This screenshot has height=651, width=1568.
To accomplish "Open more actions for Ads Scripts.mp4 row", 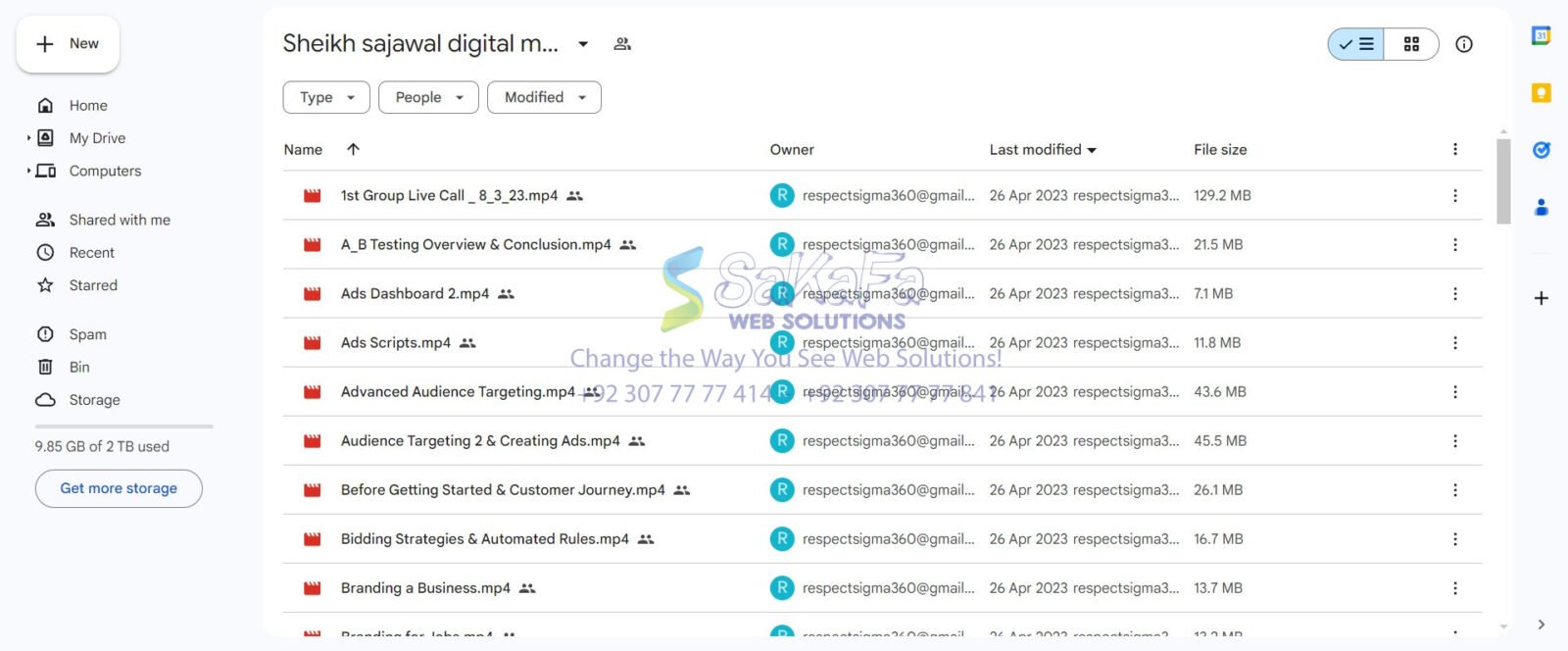I will coord(1455,343).
